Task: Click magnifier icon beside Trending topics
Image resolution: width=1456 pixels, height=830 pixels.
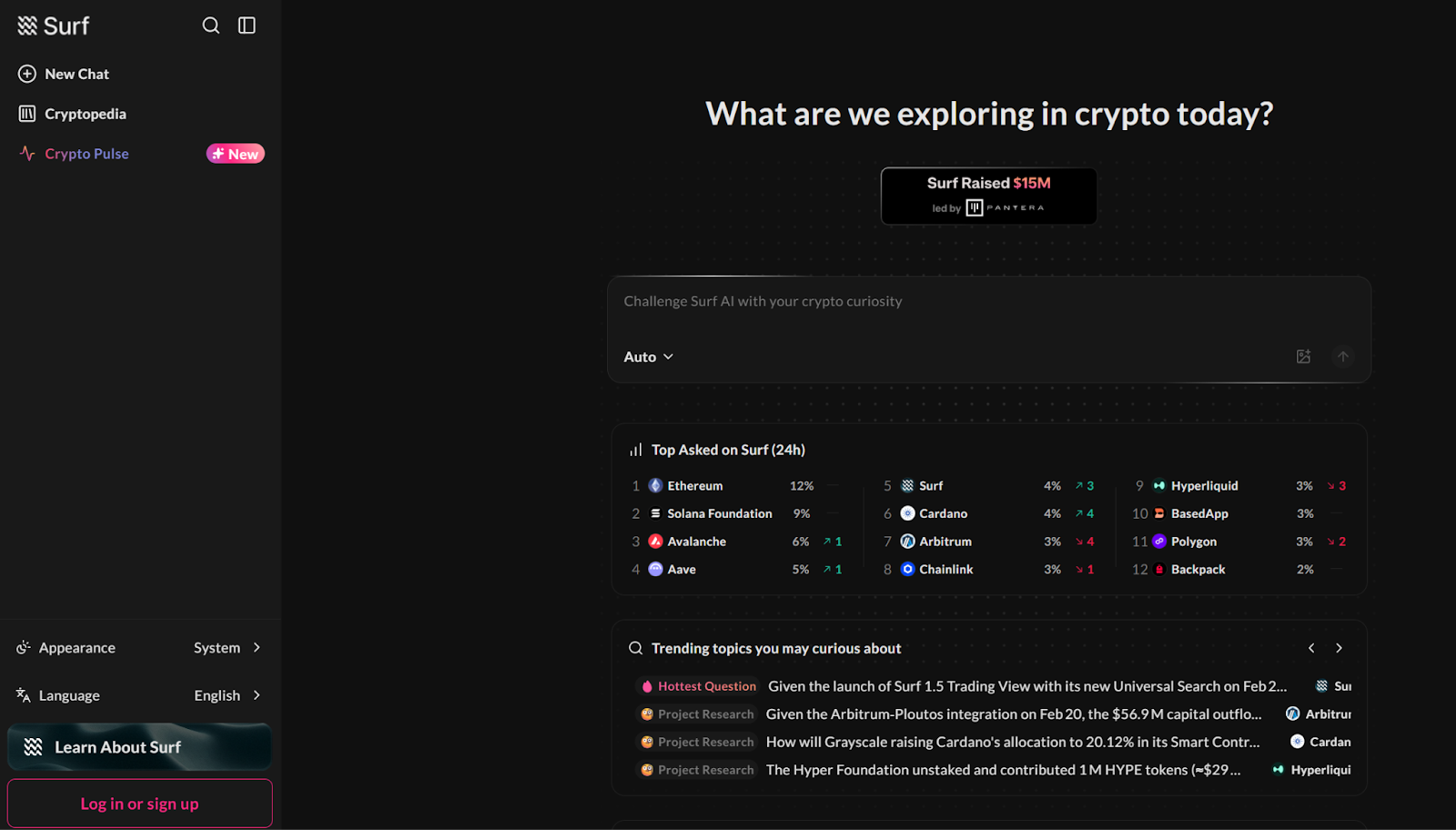Action: coord(635,648)
